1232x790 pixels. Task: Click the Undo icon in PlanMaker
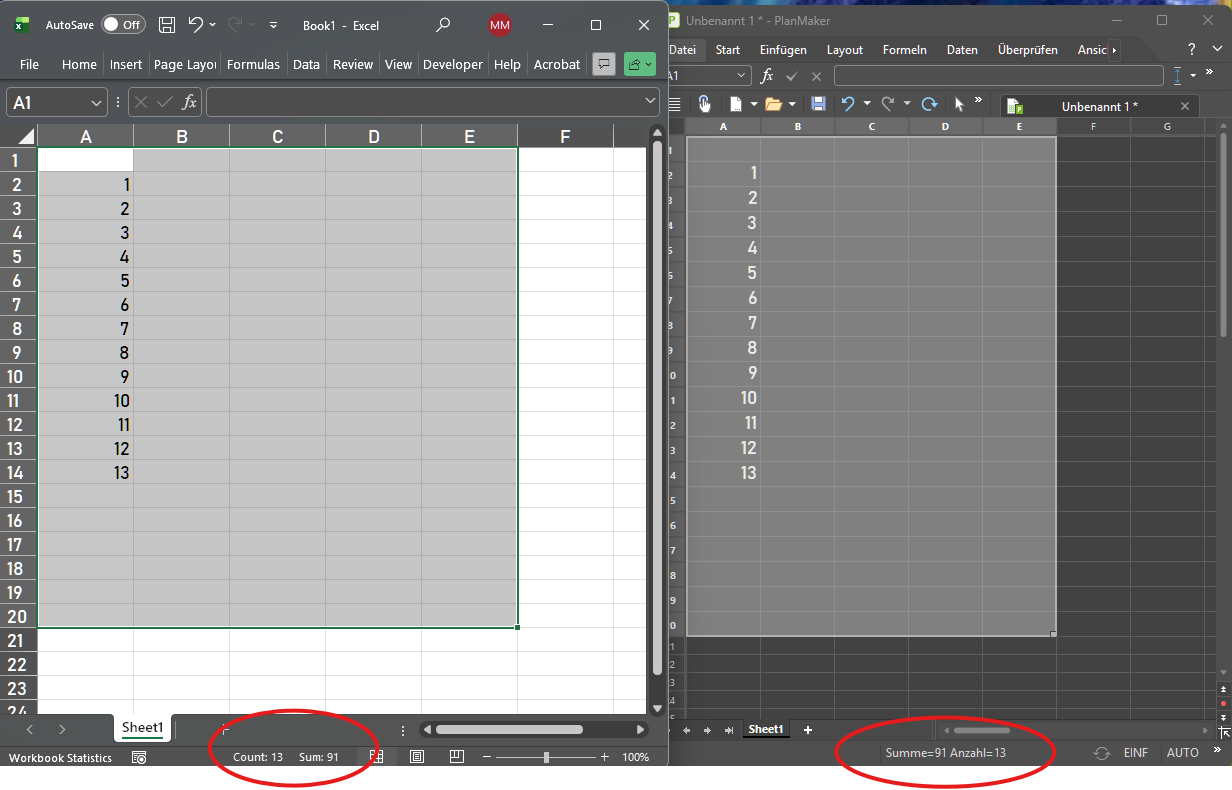(x=848, y=103)
